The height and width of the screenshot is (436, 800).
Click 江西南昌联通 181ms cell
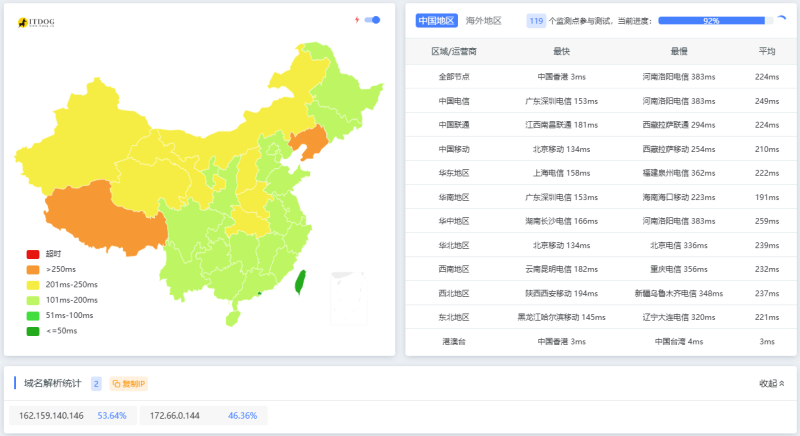[561, 125]
